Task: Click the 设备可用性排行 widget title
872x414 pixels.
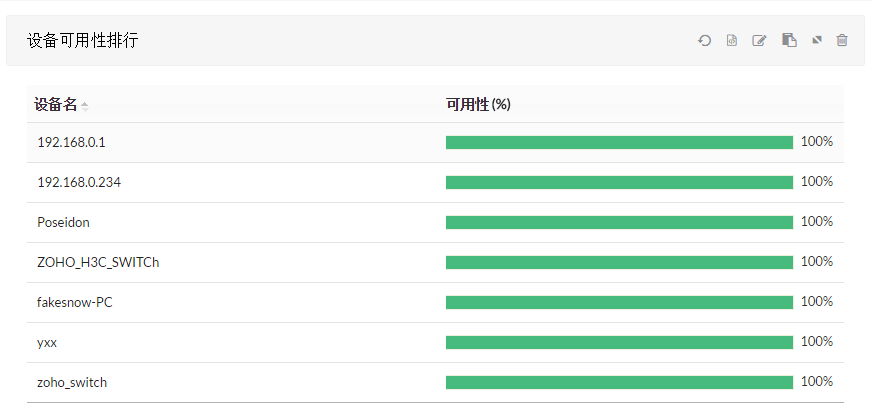Action: [x=82, y=41]
